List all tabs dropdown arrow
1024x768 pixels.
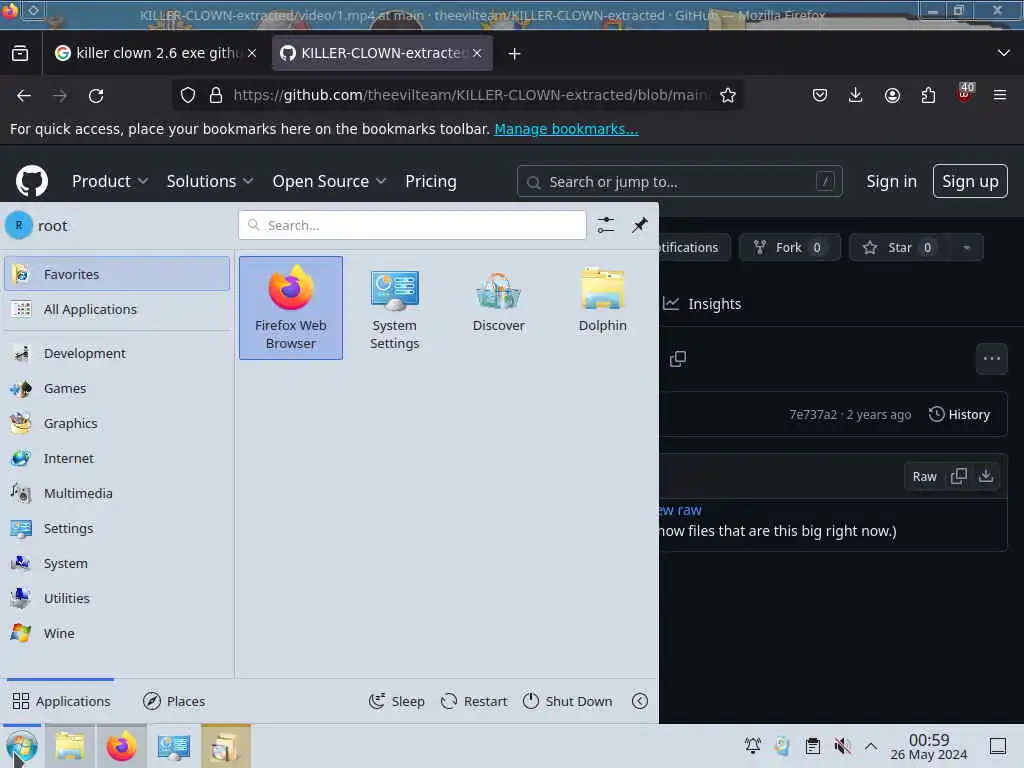pos(1003,53)
